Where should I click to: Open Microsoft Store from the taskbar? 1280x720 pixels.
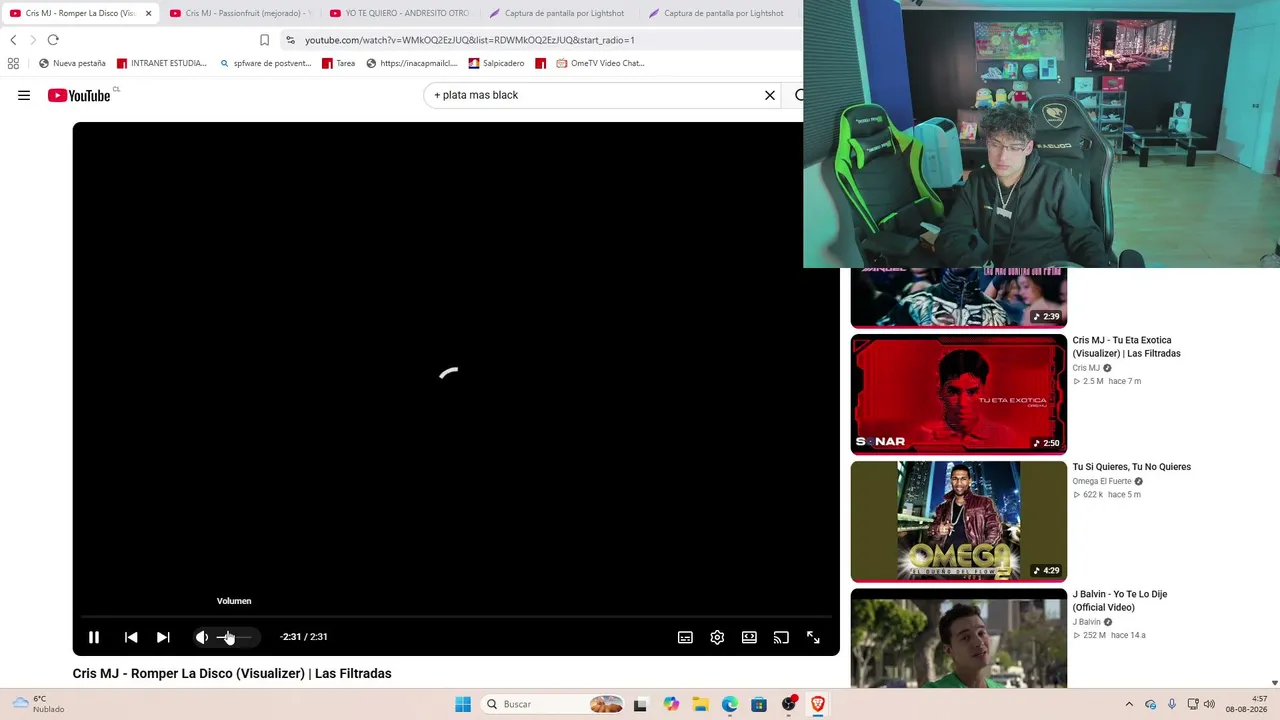[759, 704]
